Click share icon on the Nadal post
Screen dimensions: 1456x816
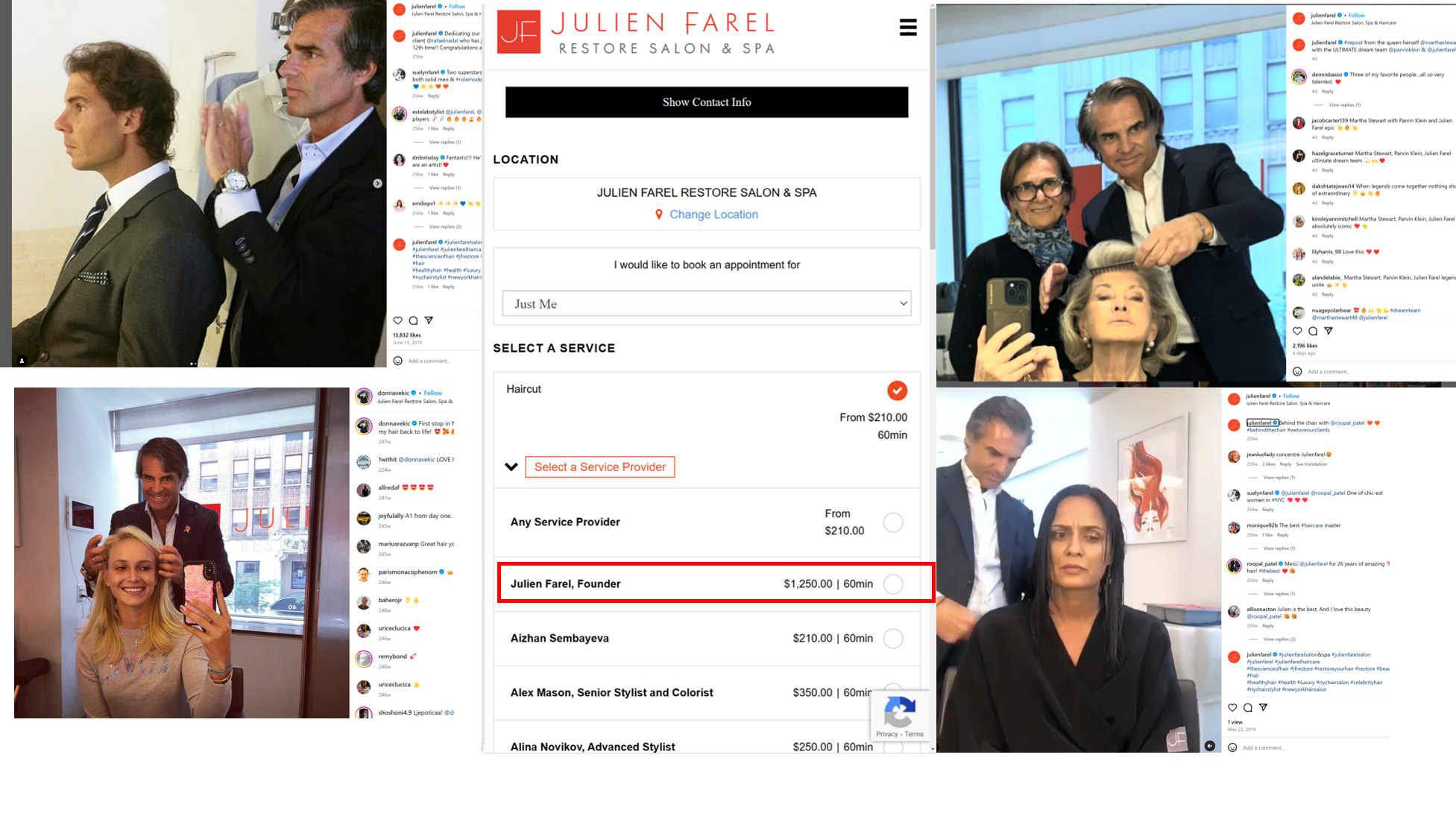(429, 320)
